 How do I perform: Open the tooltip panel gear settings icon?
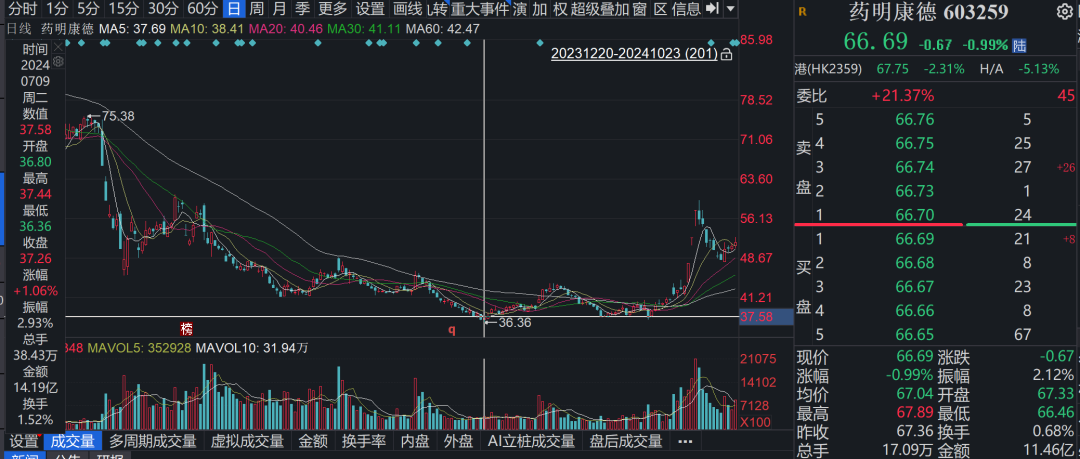click(x=59, y=61)
